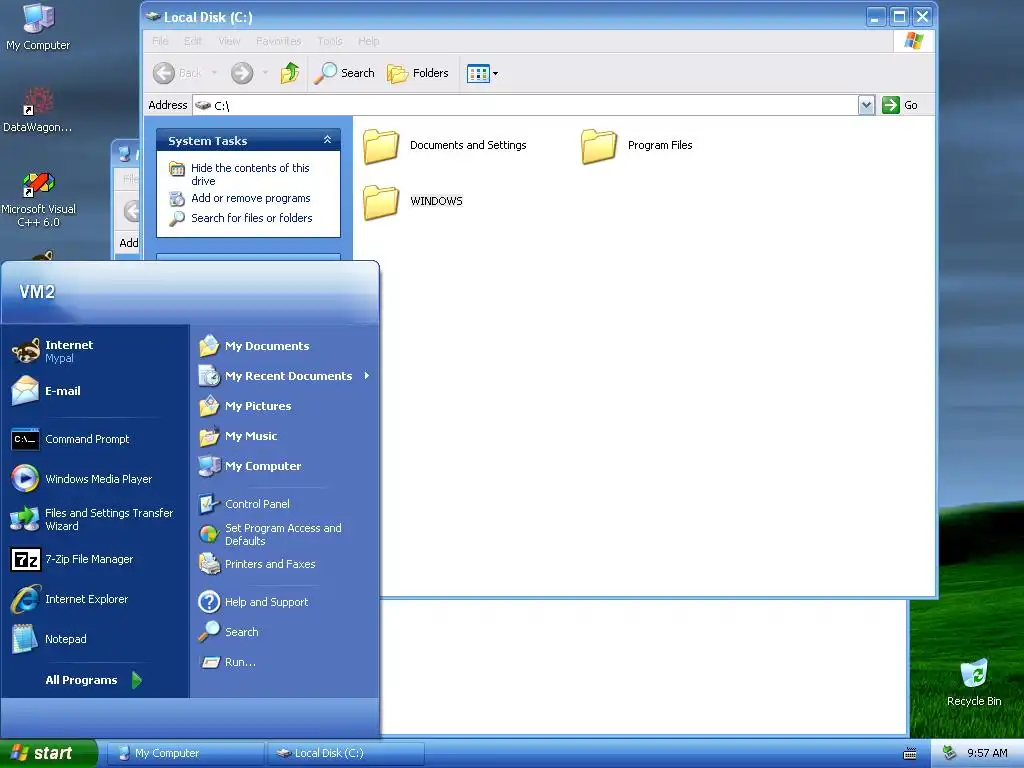Open the Address bar dropdown arrow
Image resolution: width=1024 pixels, height=768 pixels.
[x=866, y=105]
